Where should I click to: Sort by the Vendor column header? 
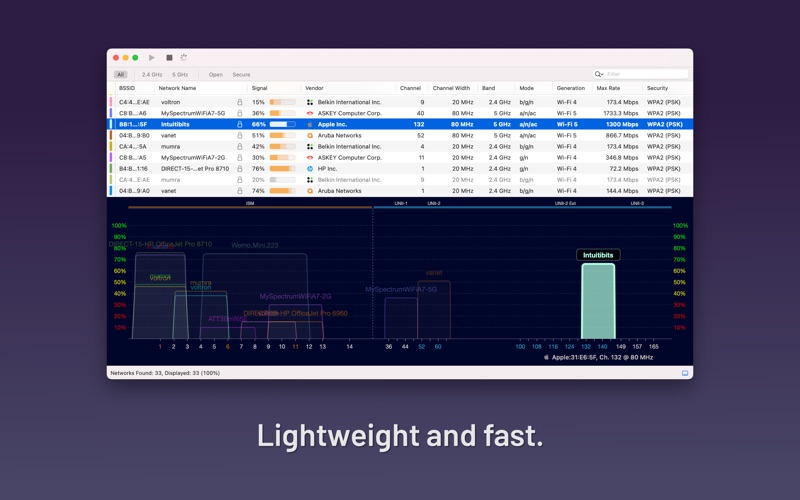coord(314,88)
